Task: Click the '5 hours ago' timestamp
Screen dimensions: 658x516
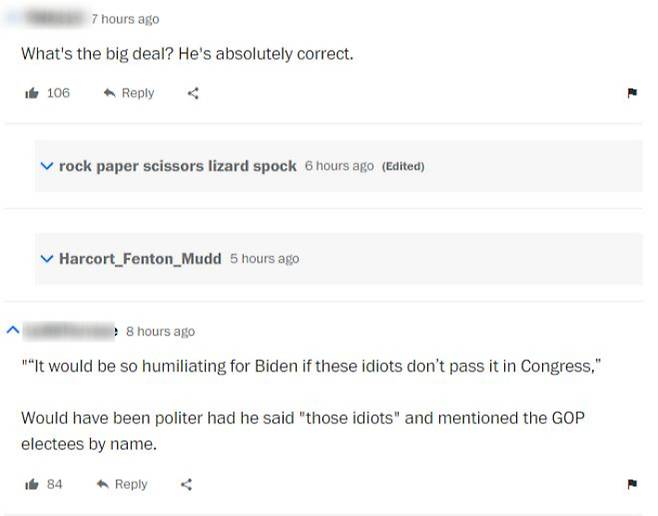Action: coord(264,258)
